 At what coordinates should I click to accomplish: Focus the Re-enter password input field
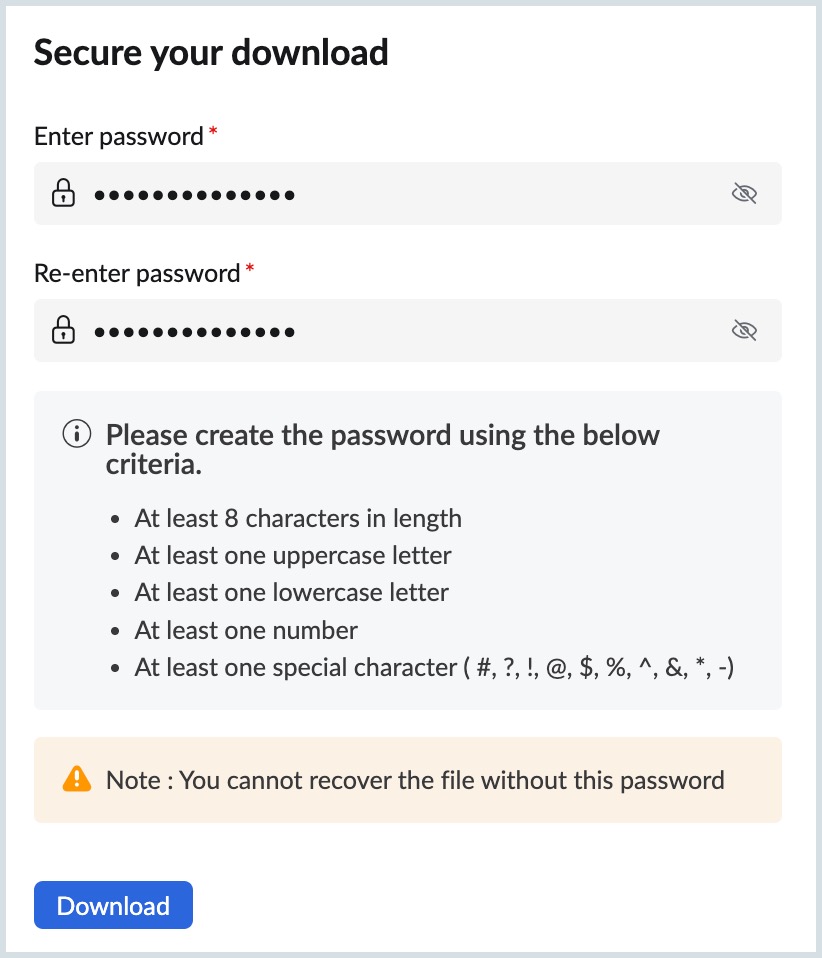[x=400, y=330]
